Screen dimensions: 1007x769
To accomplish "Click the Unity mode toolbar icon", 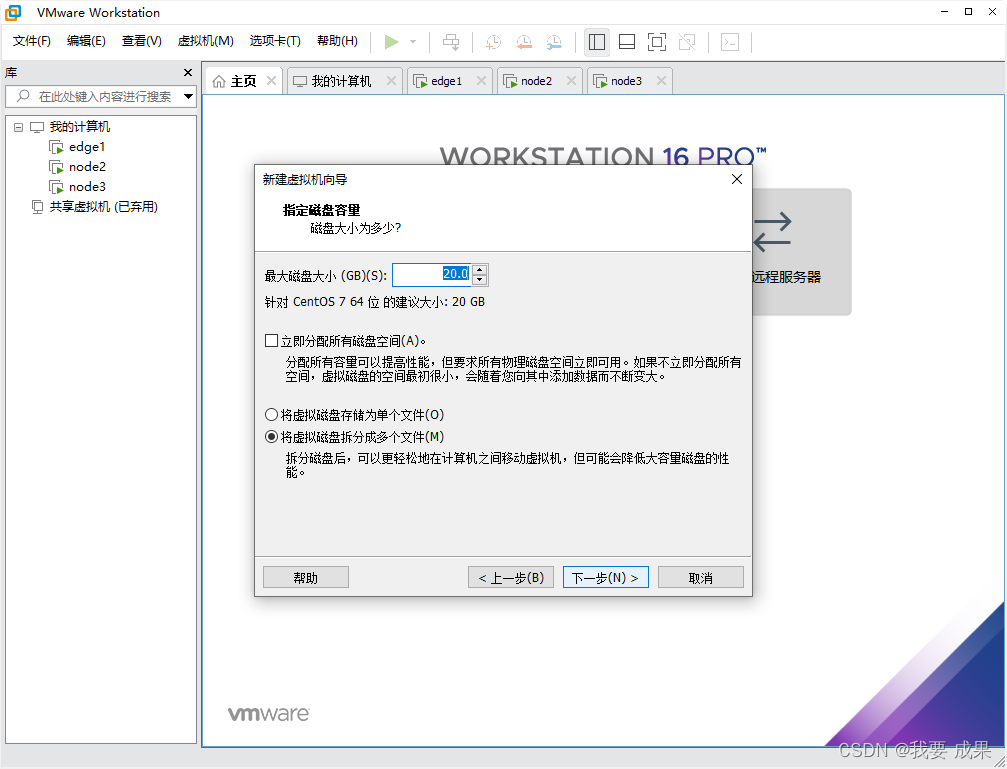I will pyautogui.click(x=688, y=42).
